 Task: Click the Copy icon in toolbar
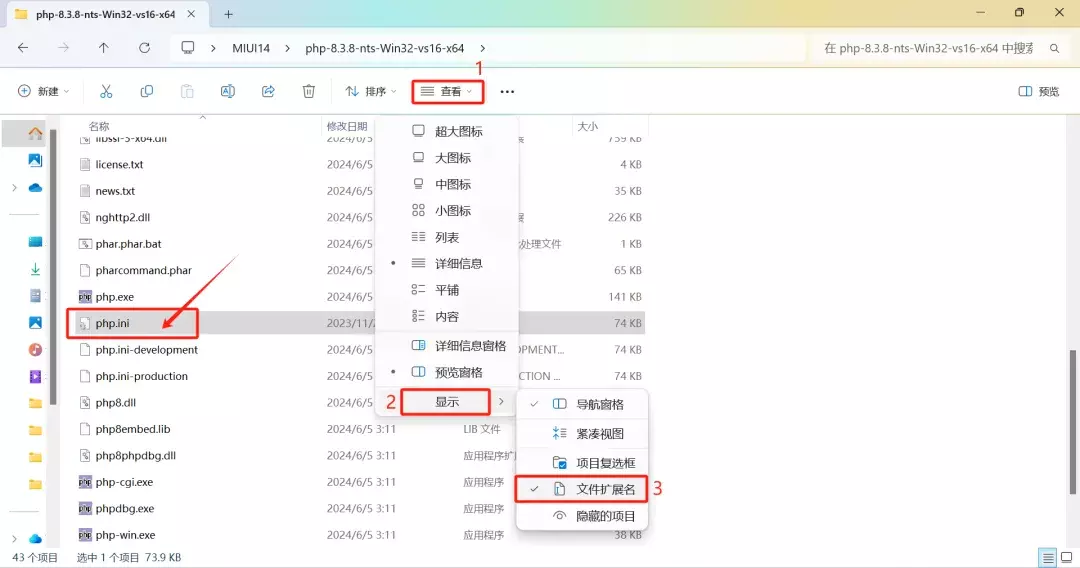tap(147, 91)
